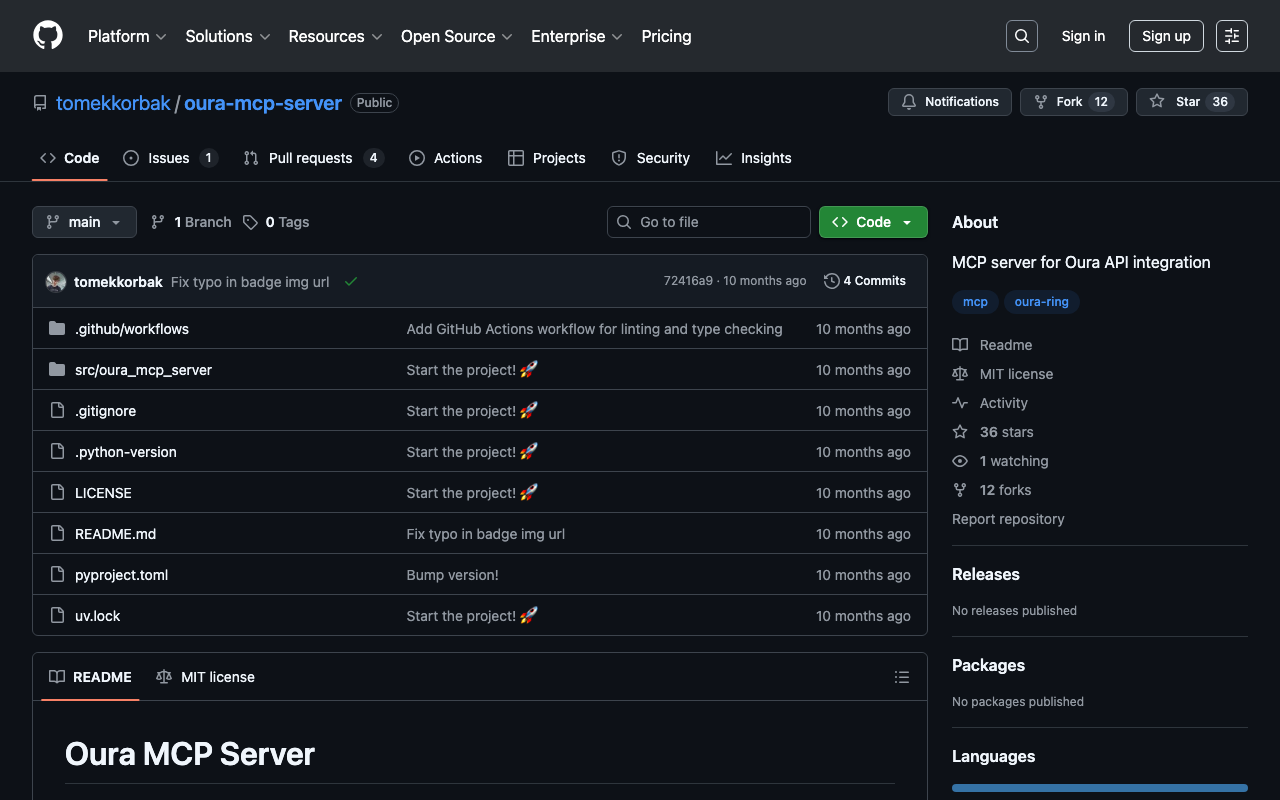Click the commit history clock icon
This screenshot has height=800, width=1280.
click(x=831, y=281)
